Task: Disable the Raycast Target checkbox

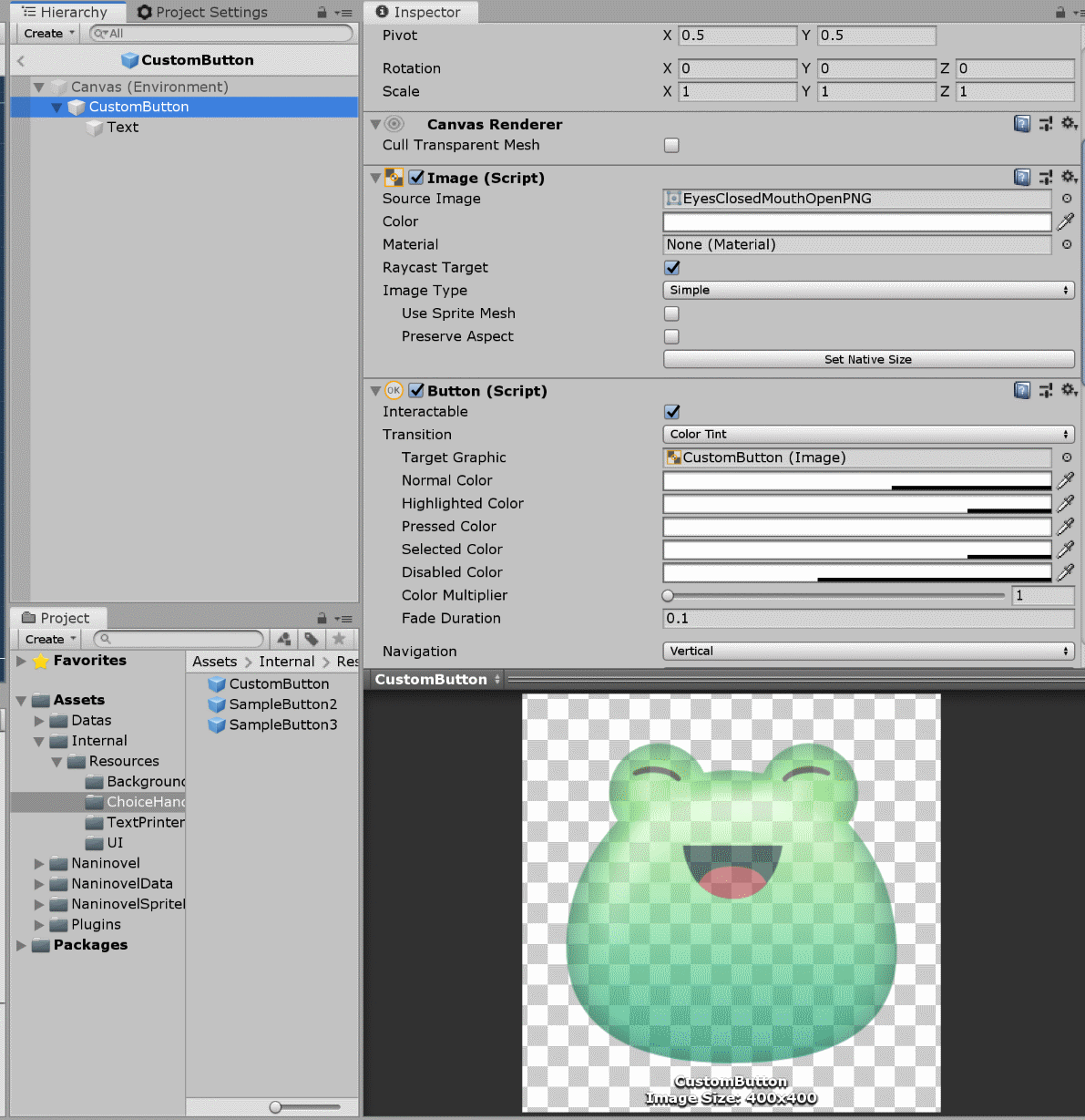Action: point(671,267)
